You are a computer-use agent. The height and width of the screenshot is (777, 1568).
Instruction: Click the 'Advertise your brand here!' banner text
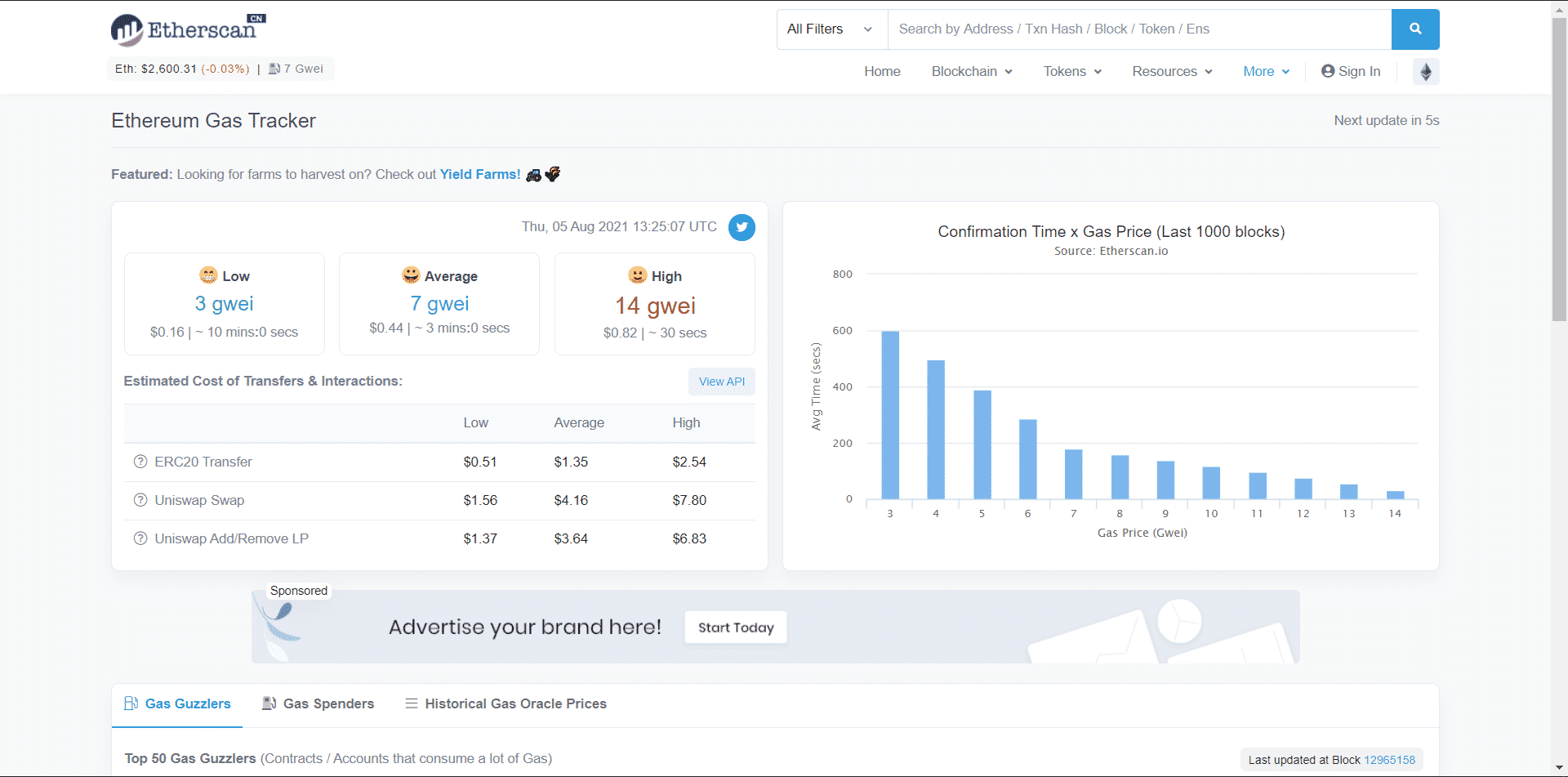pyautogui.click(x=525, y=627)
